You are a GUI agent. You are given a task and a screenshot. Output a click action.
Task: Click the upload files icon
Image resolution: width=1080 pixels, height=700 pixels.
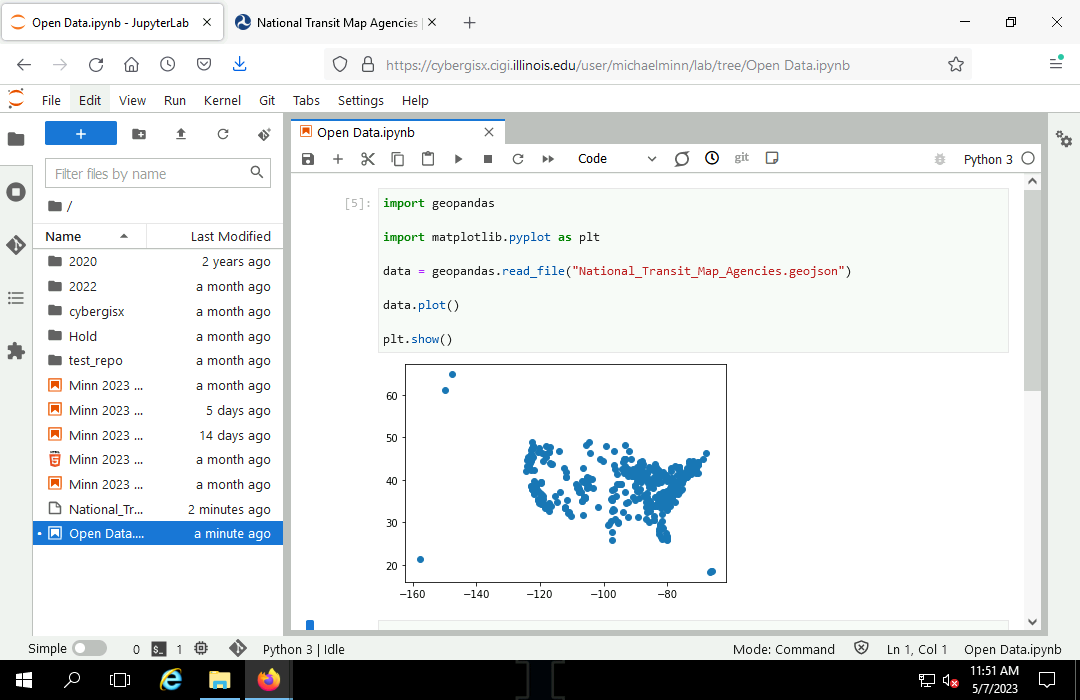[181, 134]
